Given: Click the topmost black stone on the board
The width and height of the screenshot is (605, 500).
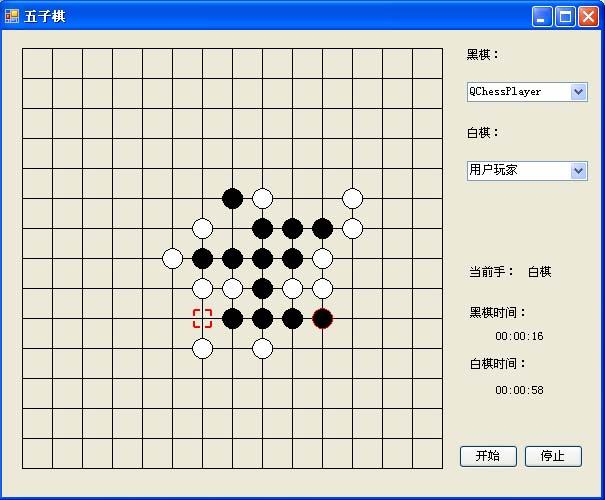Looking at the screenshot, I should click(x=232, y=198).
